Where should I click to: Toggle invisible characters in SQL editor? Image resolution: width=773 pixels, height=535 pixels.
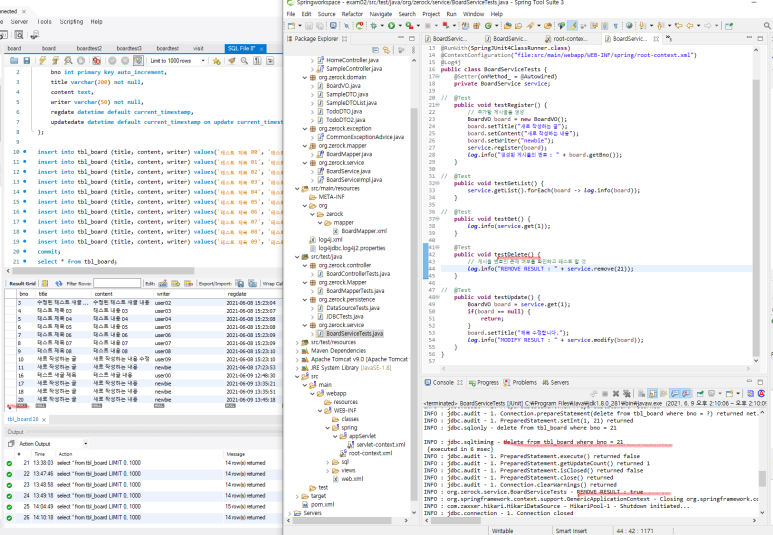click(x=257, y=61)
